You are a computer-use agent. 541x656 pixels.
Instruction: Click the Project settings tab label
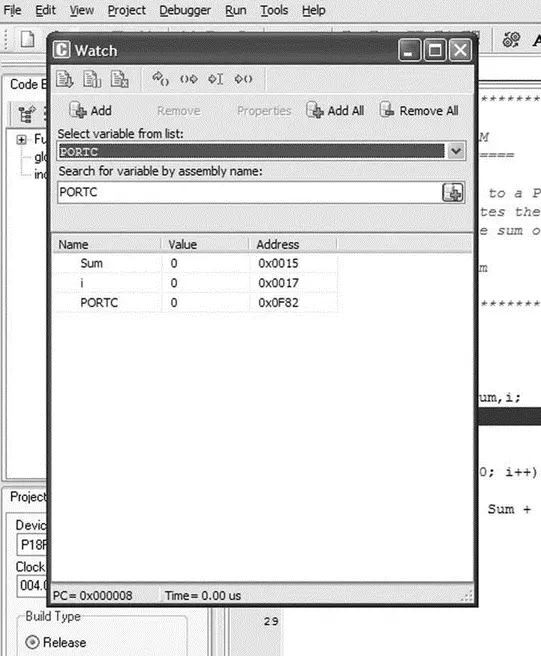click(28, 497)
